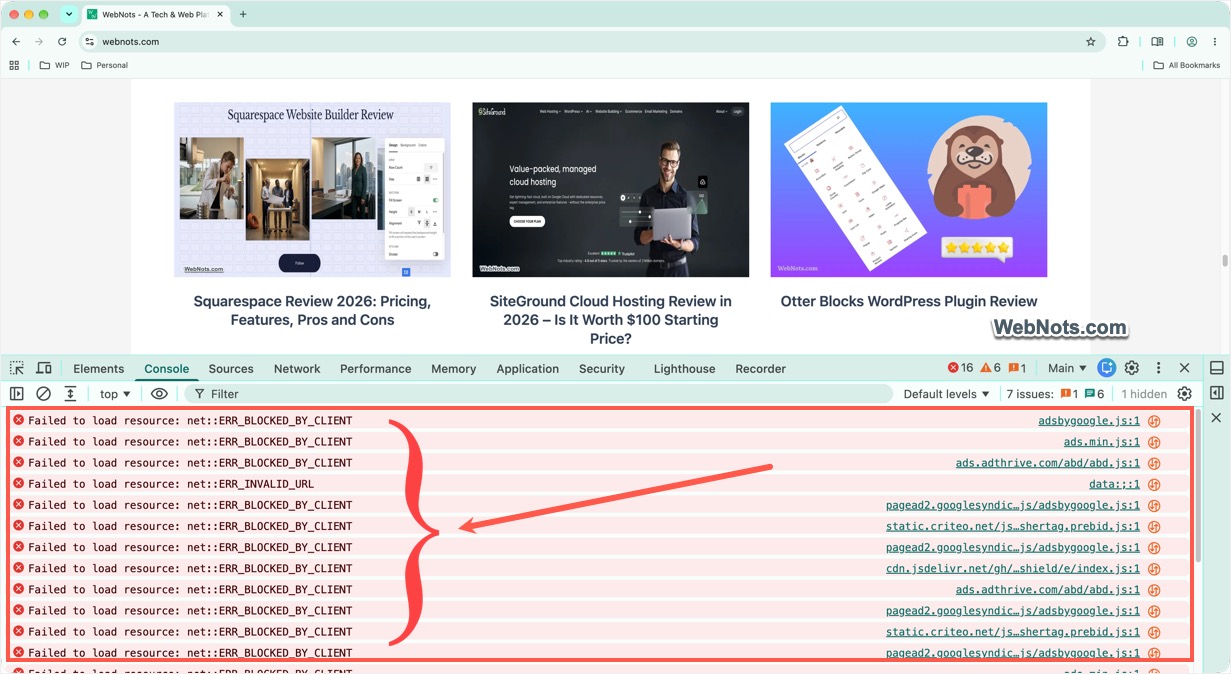This screenshot has height=674, width=1231.
Task: Open the apps grid icon in bookmarks bar
Action: point(14,65)
